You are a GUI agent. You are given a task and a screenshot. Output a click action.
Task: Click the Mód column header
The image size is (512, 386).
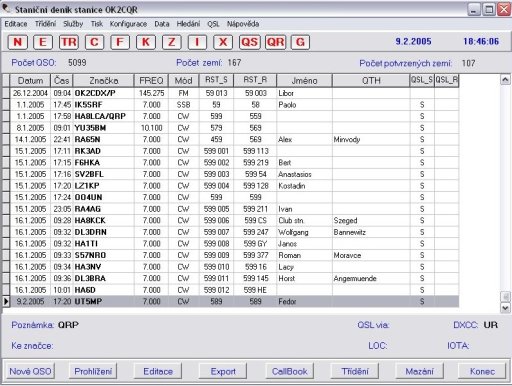(x=183, y=81)
